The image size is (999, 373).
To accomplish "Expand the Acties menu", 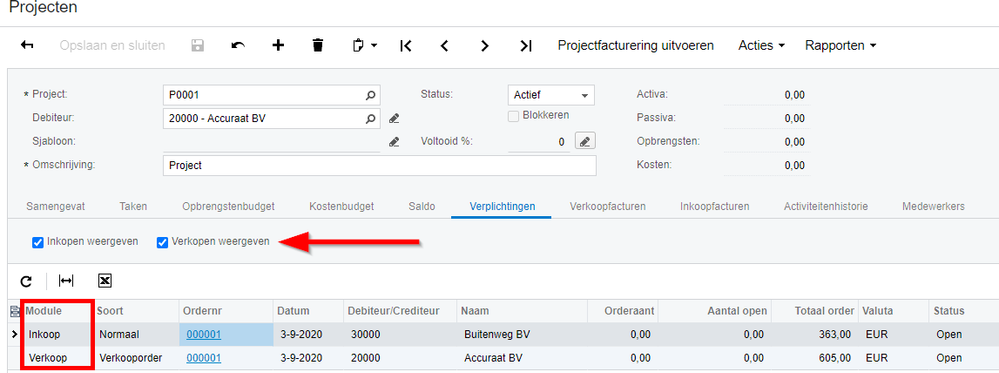I will 761,45.
